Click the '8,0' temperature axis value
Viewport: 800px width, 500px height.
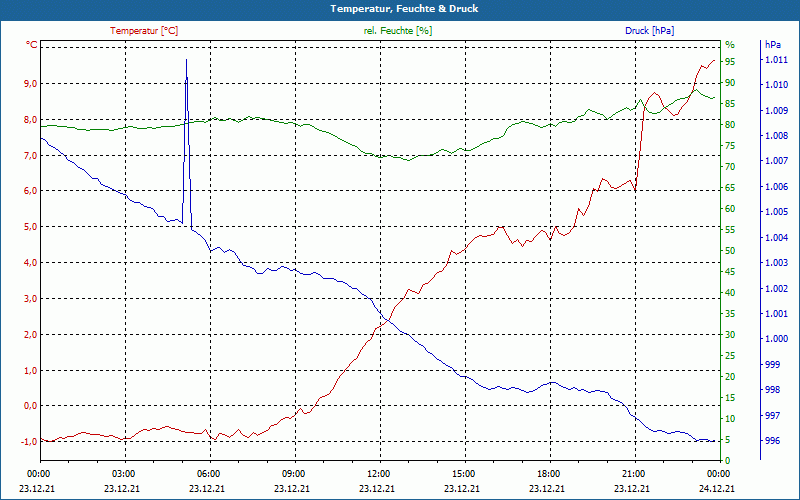tap(31, 119)
